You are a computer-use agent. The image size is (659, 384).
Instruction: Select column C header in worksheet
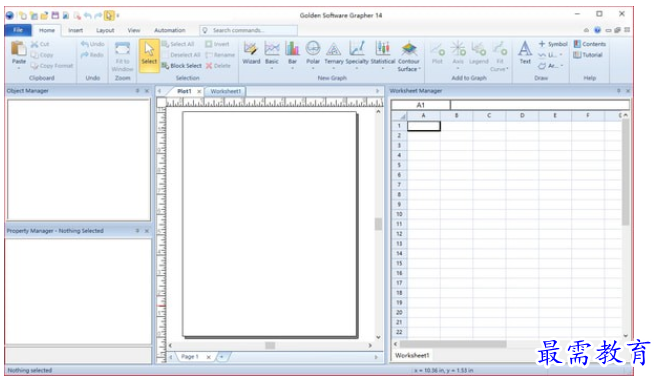(x=489, y=115)
